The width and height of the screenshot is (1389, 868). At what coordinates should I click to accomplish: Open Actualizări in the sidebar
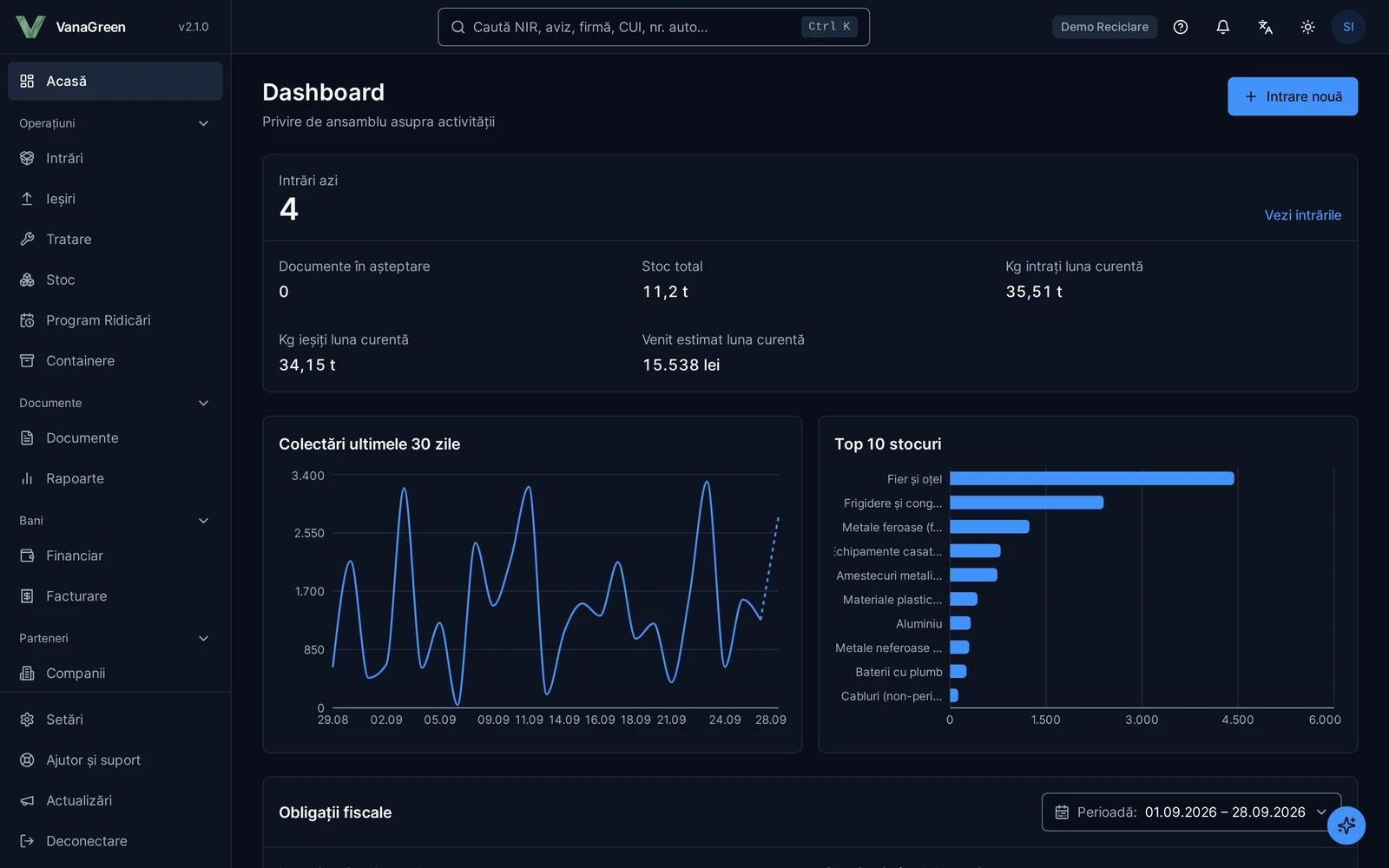(x=115, y=800)
